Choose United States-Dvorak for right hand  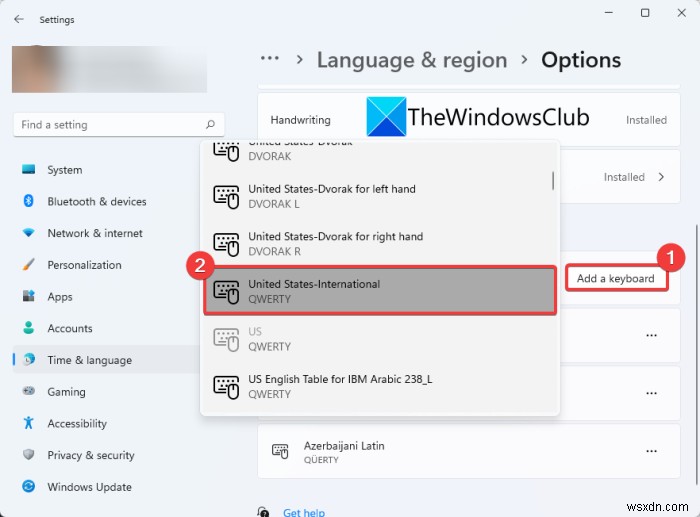[380, 244]
